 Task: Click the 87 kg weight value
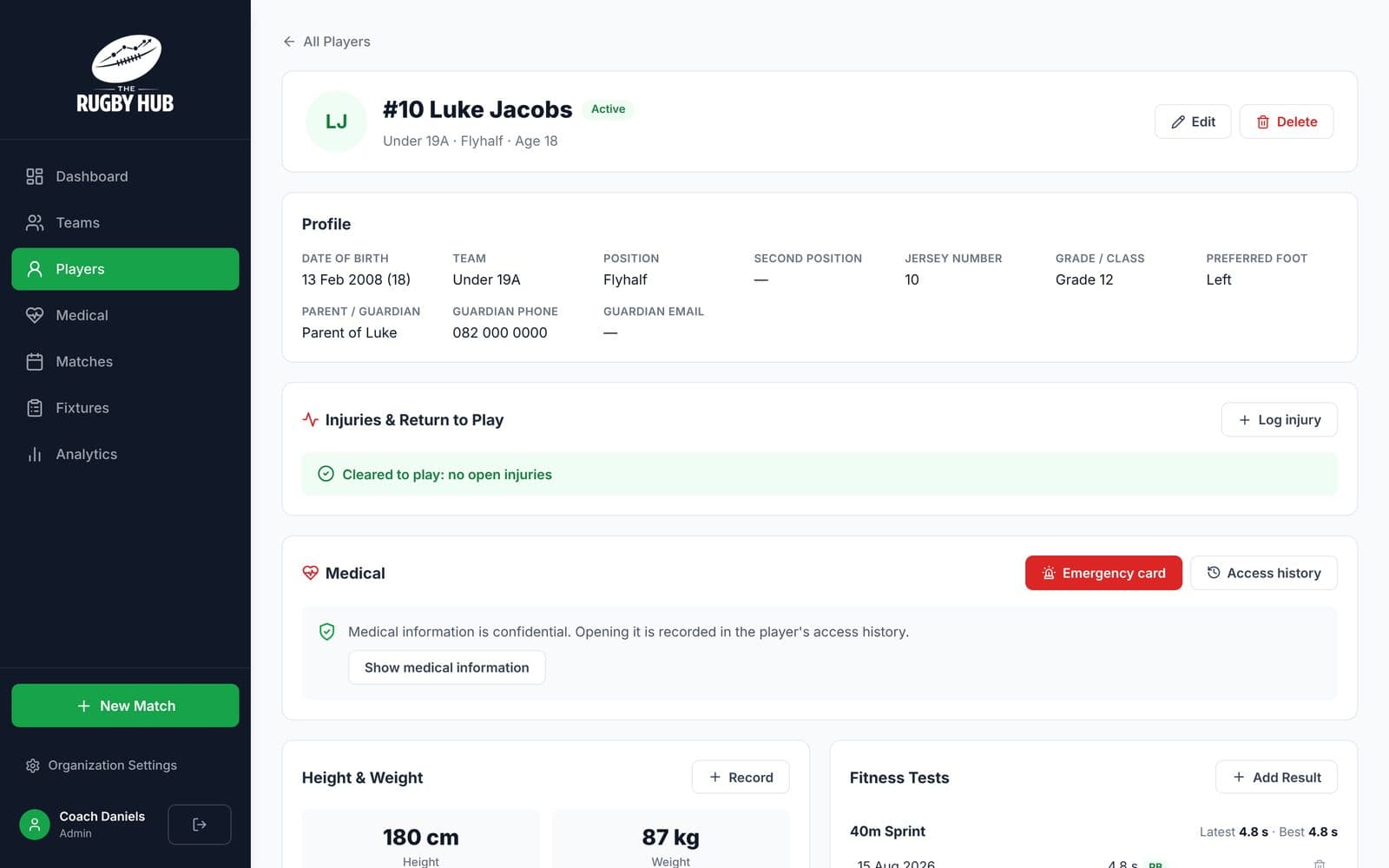tap(670, 838)
